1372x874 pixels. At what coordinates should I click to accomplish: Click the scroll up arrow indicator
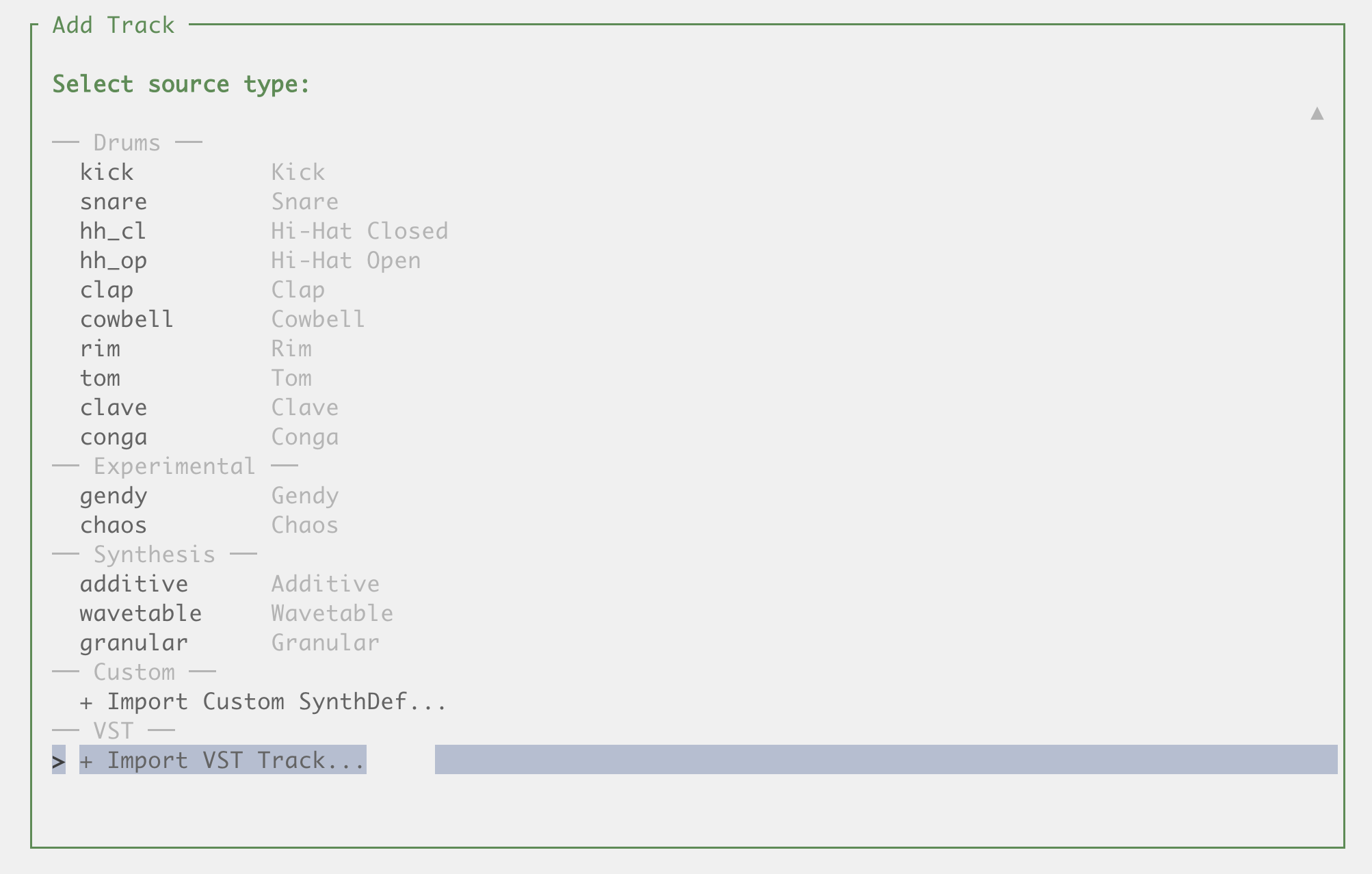[1317, 114]
